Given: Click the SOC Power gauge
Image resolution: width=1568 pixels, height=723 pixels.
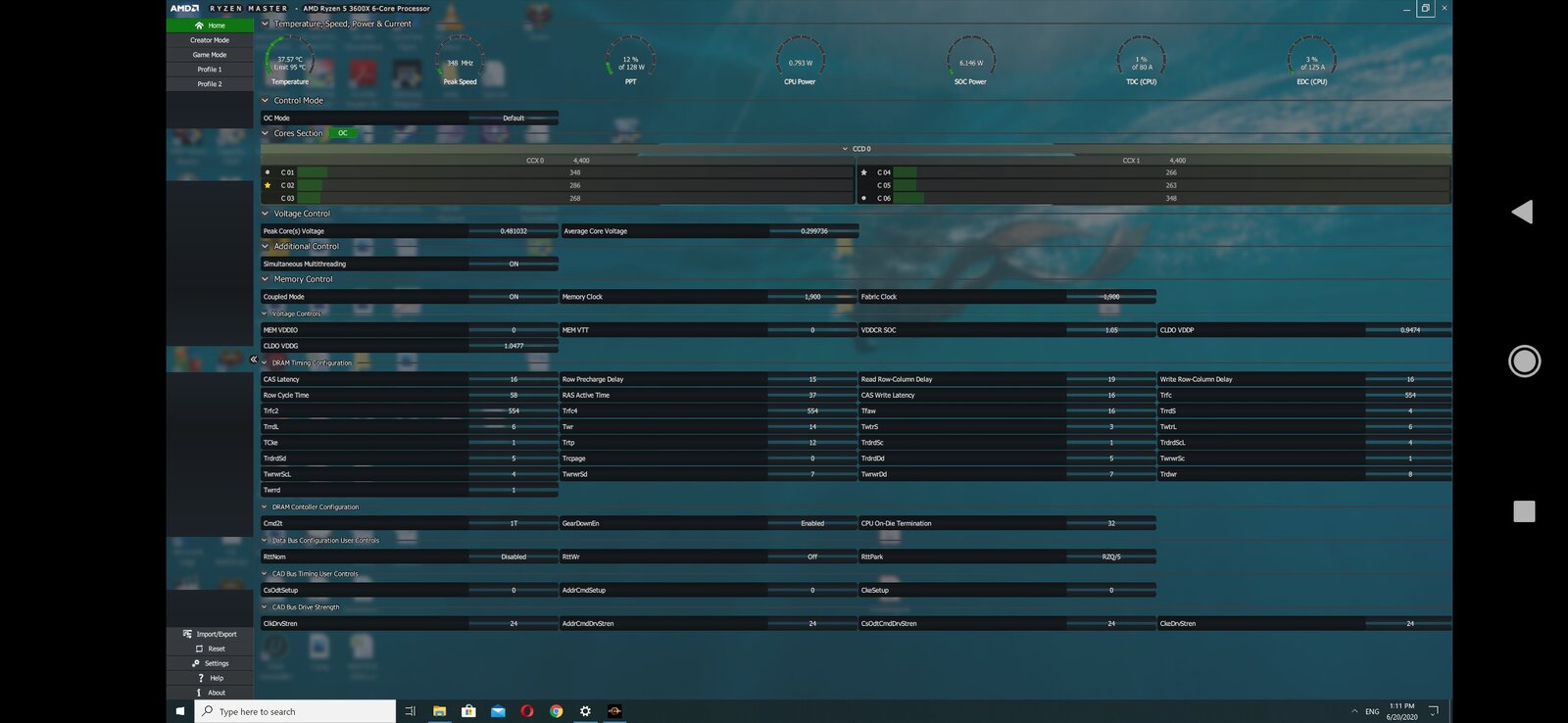Looking at the screenshot, I should [970, 61].
